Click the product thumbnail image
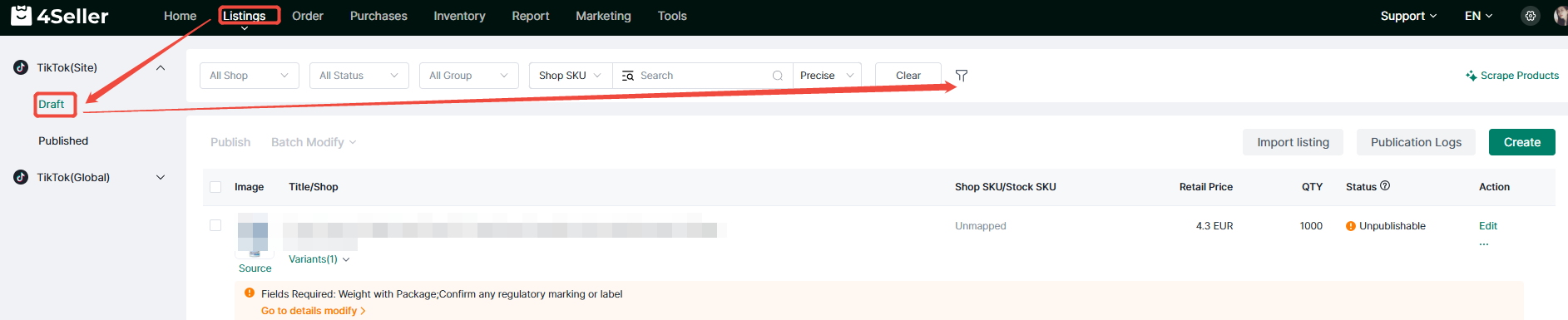The width and height of the screenshot is (1568, 320). 253,236
